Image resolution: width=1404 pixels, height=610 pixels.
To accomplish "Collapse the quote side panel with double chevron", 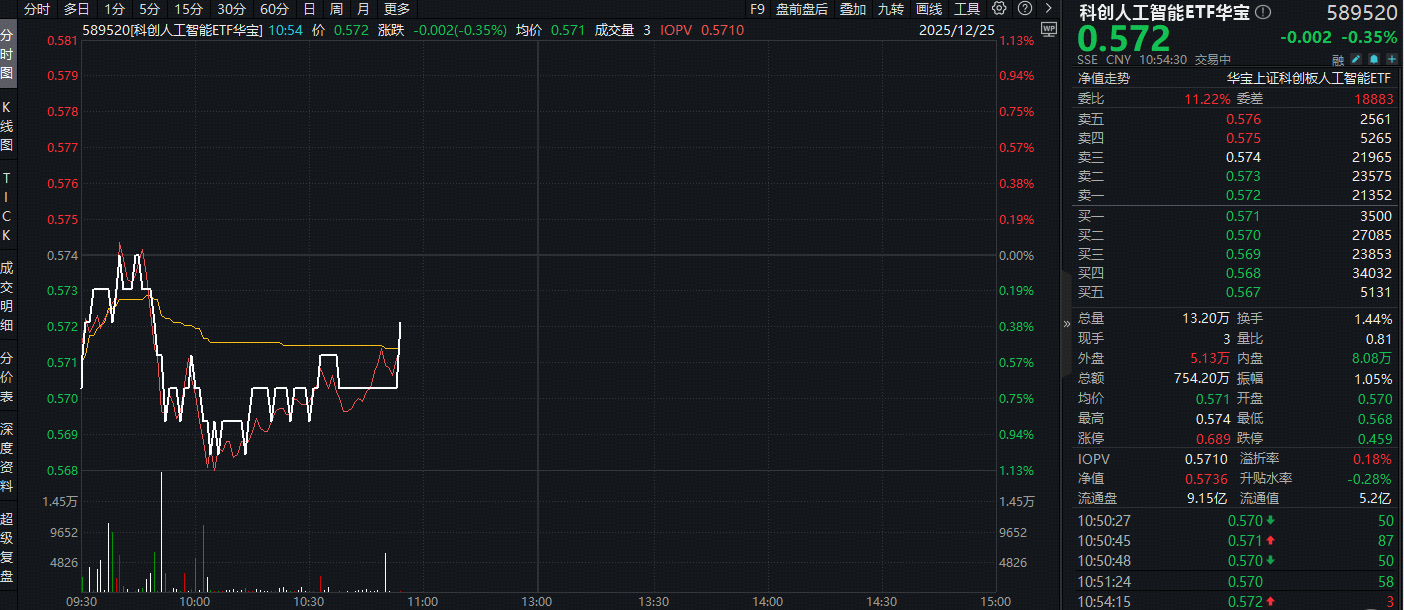I will pos(1066,324).
